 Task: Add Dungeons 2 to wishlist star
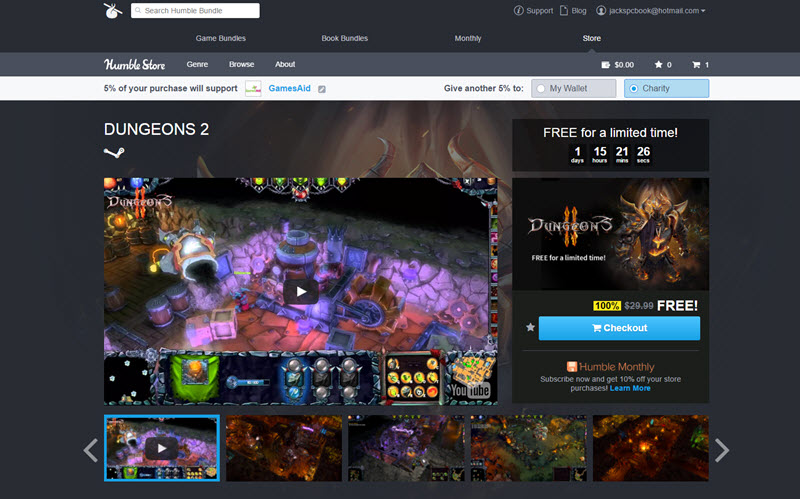531,328
